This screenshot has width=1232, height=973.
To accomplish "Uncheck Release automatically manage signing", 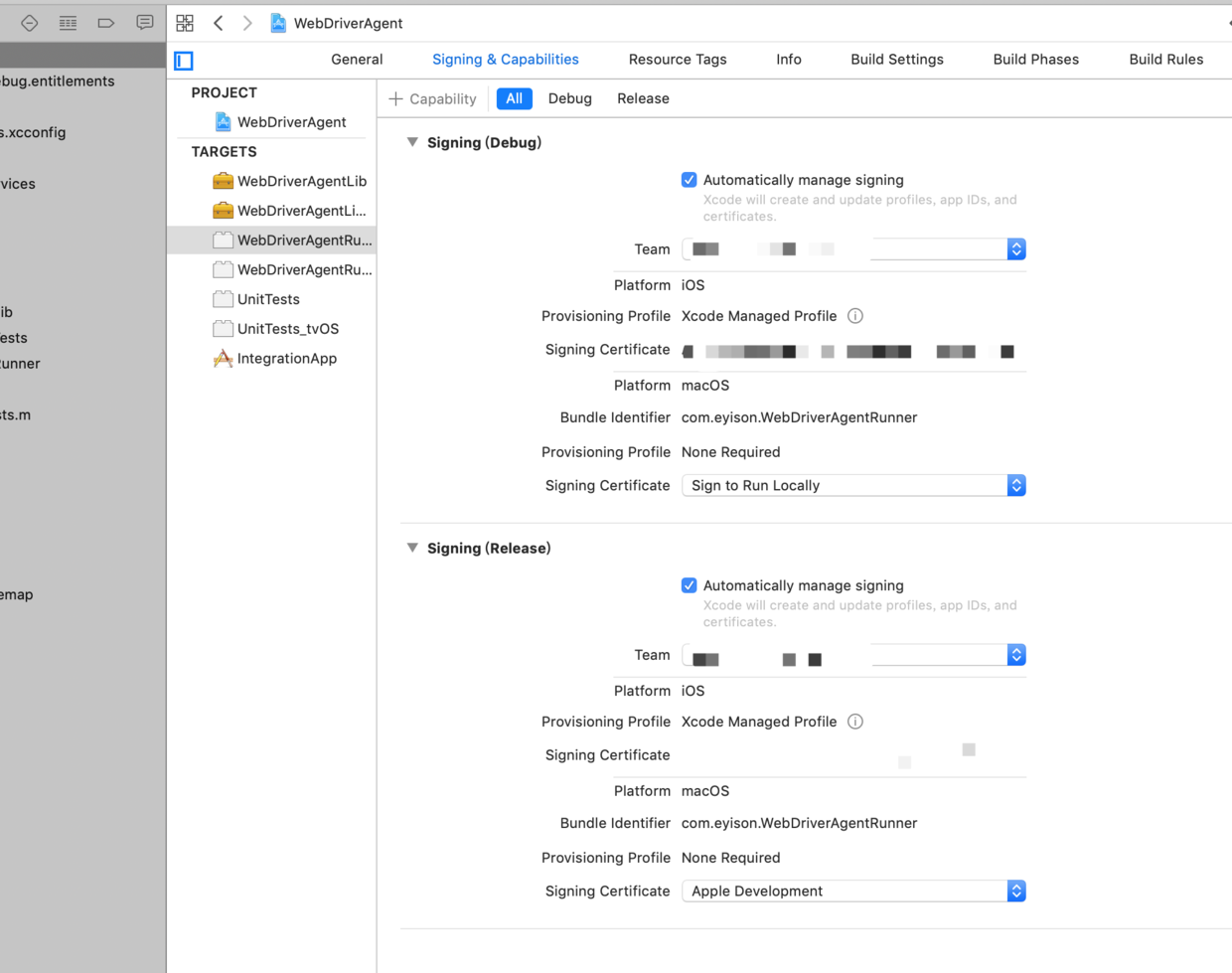I will [x=689, y=585].
